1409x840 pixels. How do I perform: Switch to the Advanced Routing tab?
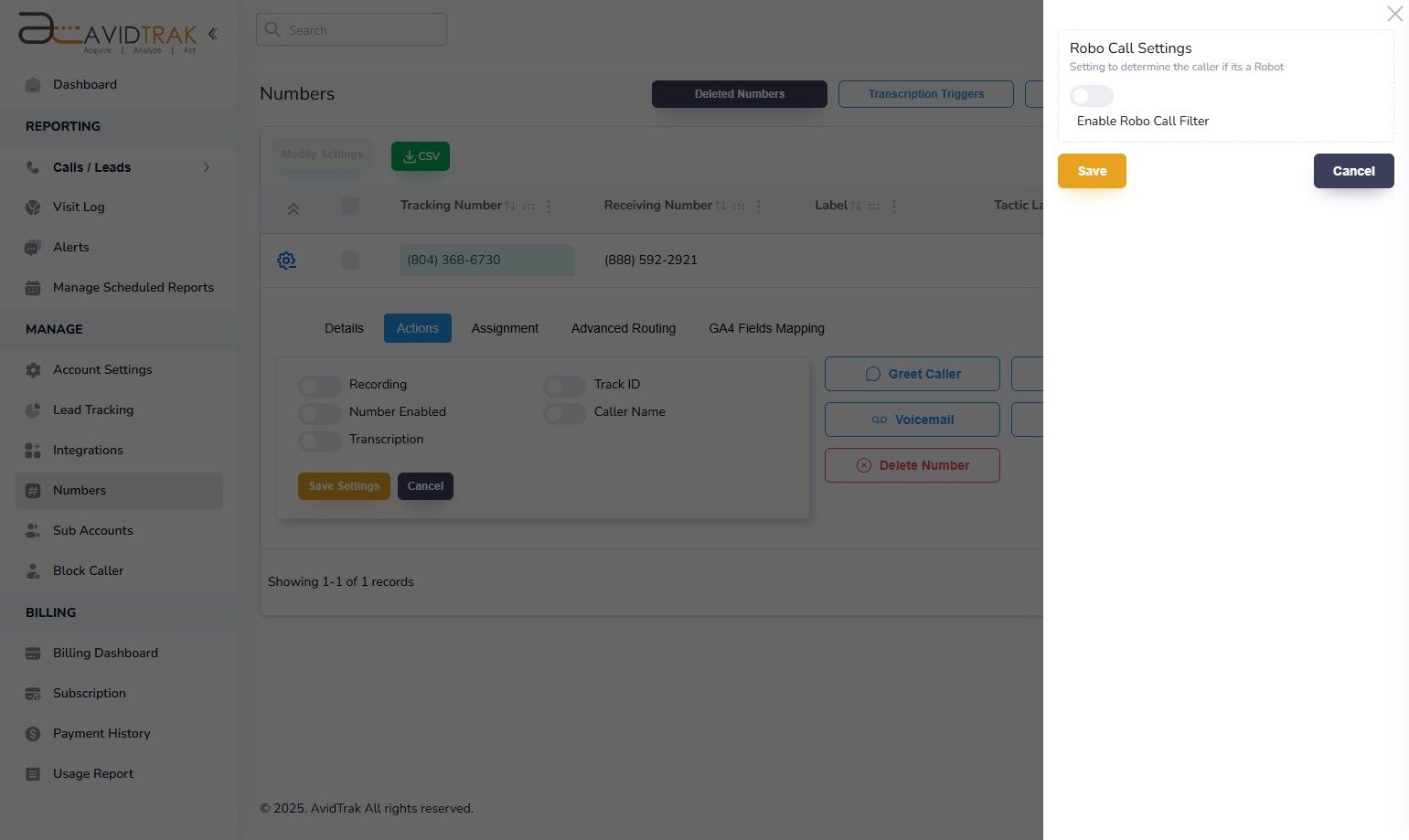pos(623,328)
